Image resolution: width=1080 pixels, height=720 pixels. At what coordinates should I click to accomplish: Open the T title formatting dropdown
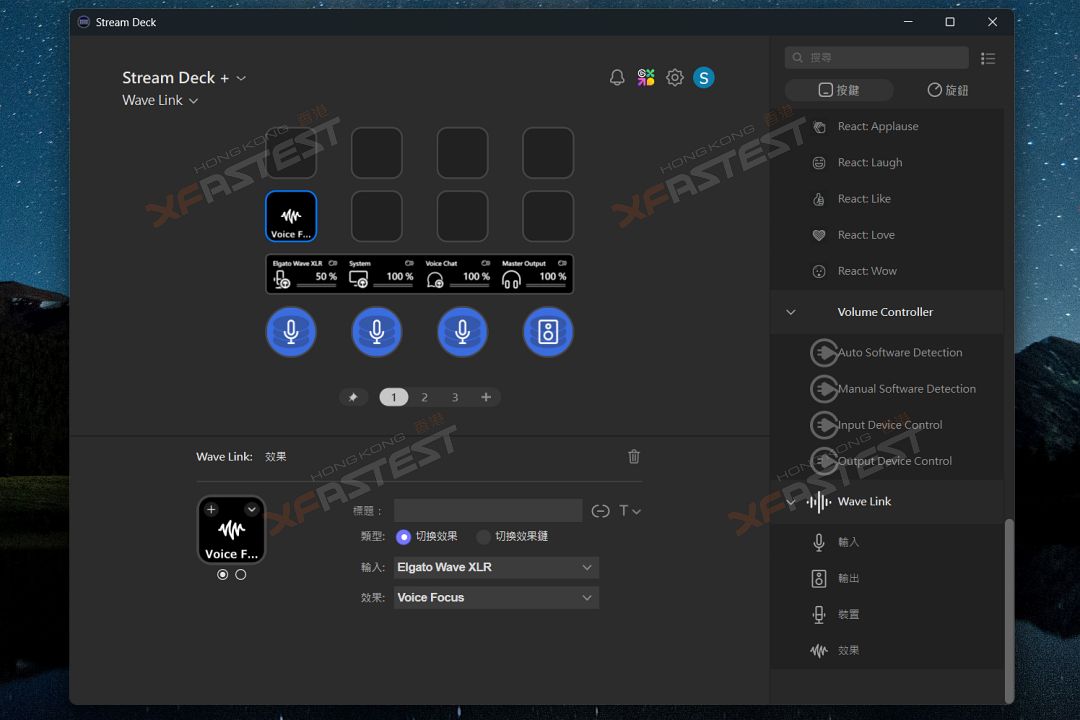click(x=630, y=511)
